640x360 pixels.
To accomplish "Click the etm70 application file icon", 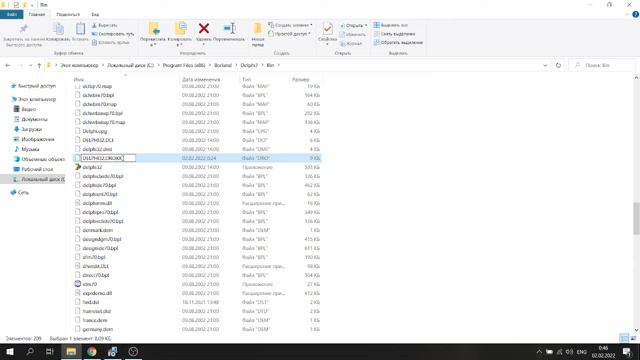I will point(78,284).
